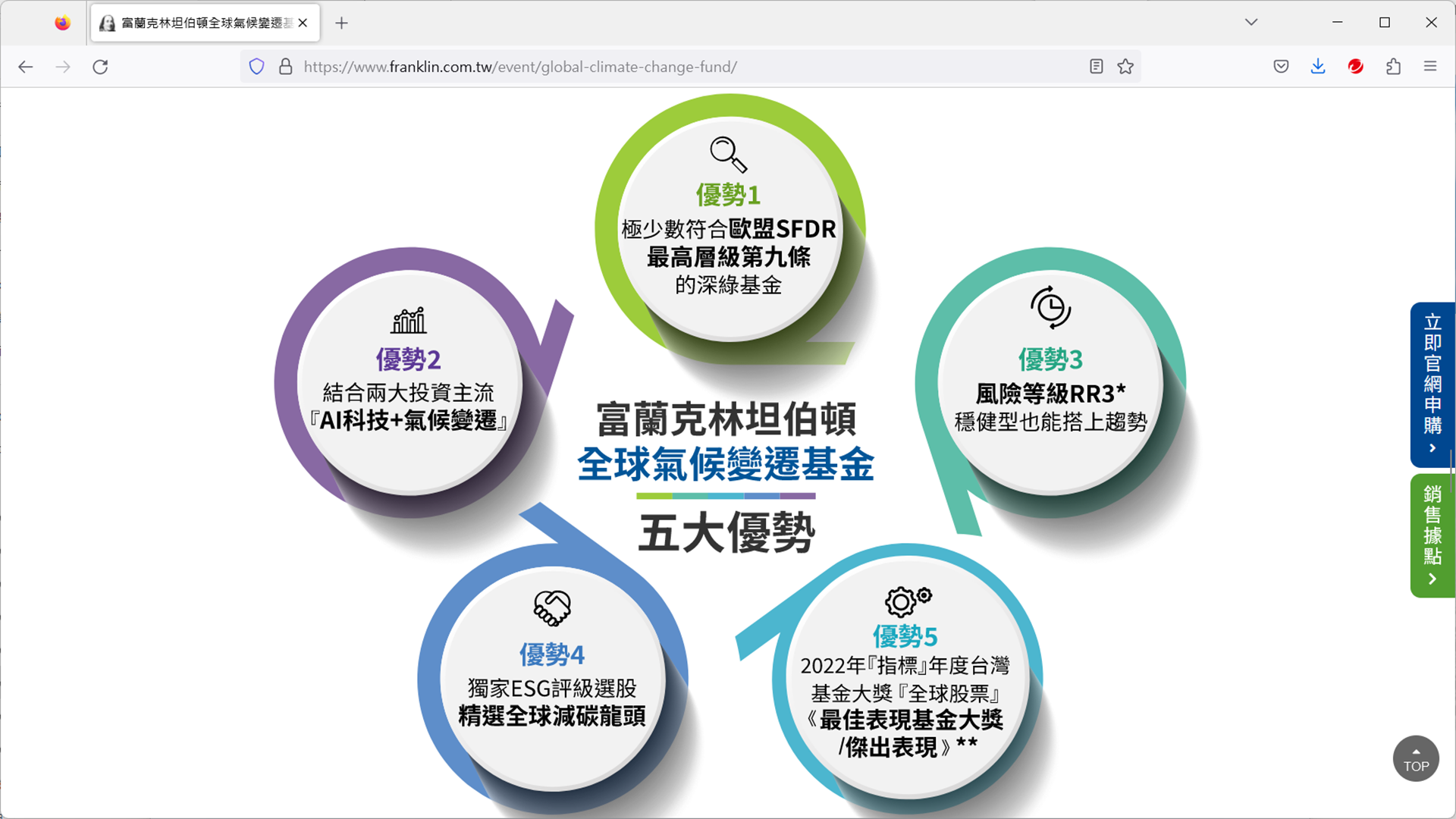This screenshot has height=819, width=1456.
Task: Focus the address bar URL
Action: (x=520, y=67)
